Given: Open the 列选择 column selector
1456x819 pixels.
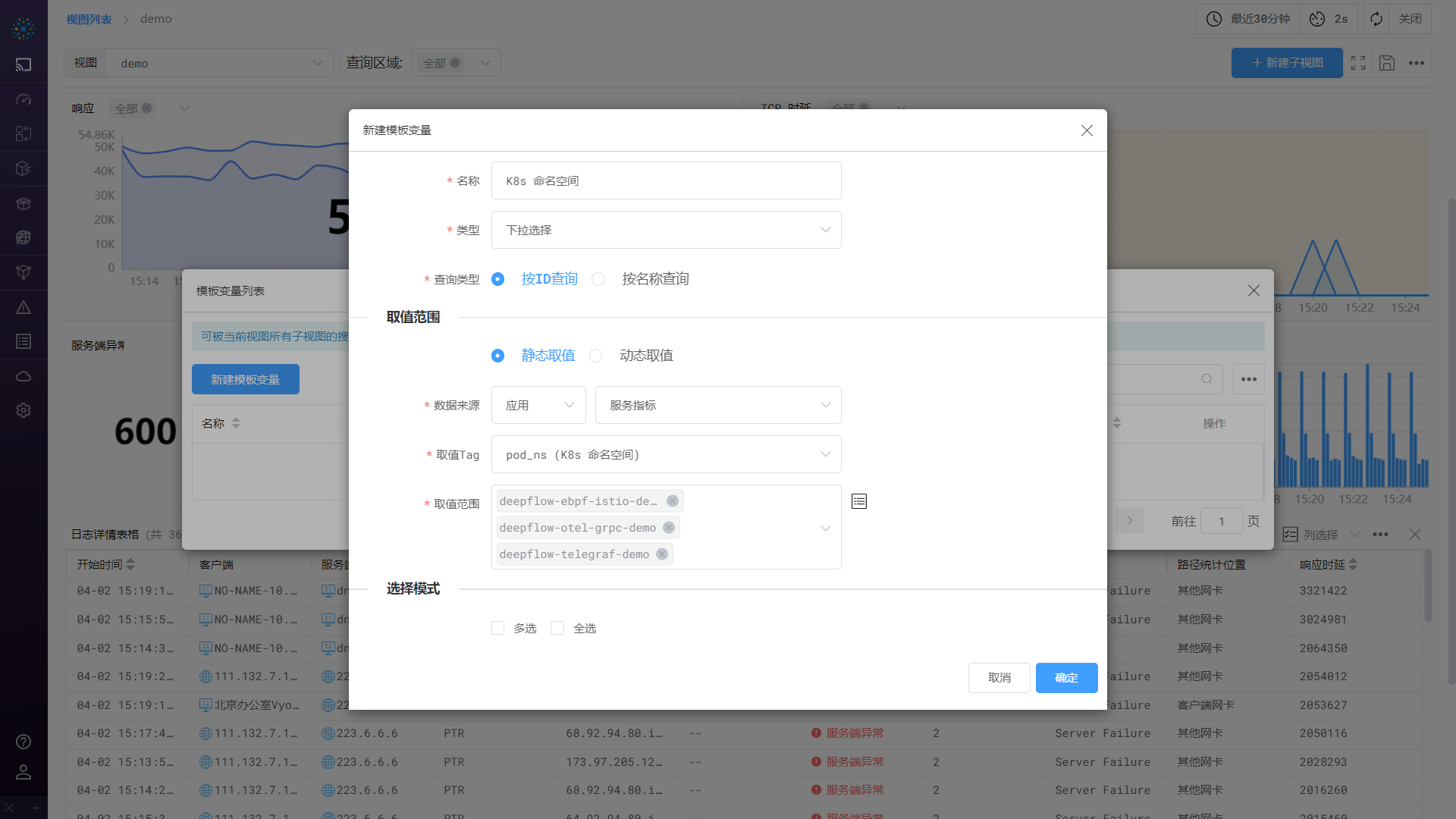Looking at the screenshot, I should [1319, 534].
